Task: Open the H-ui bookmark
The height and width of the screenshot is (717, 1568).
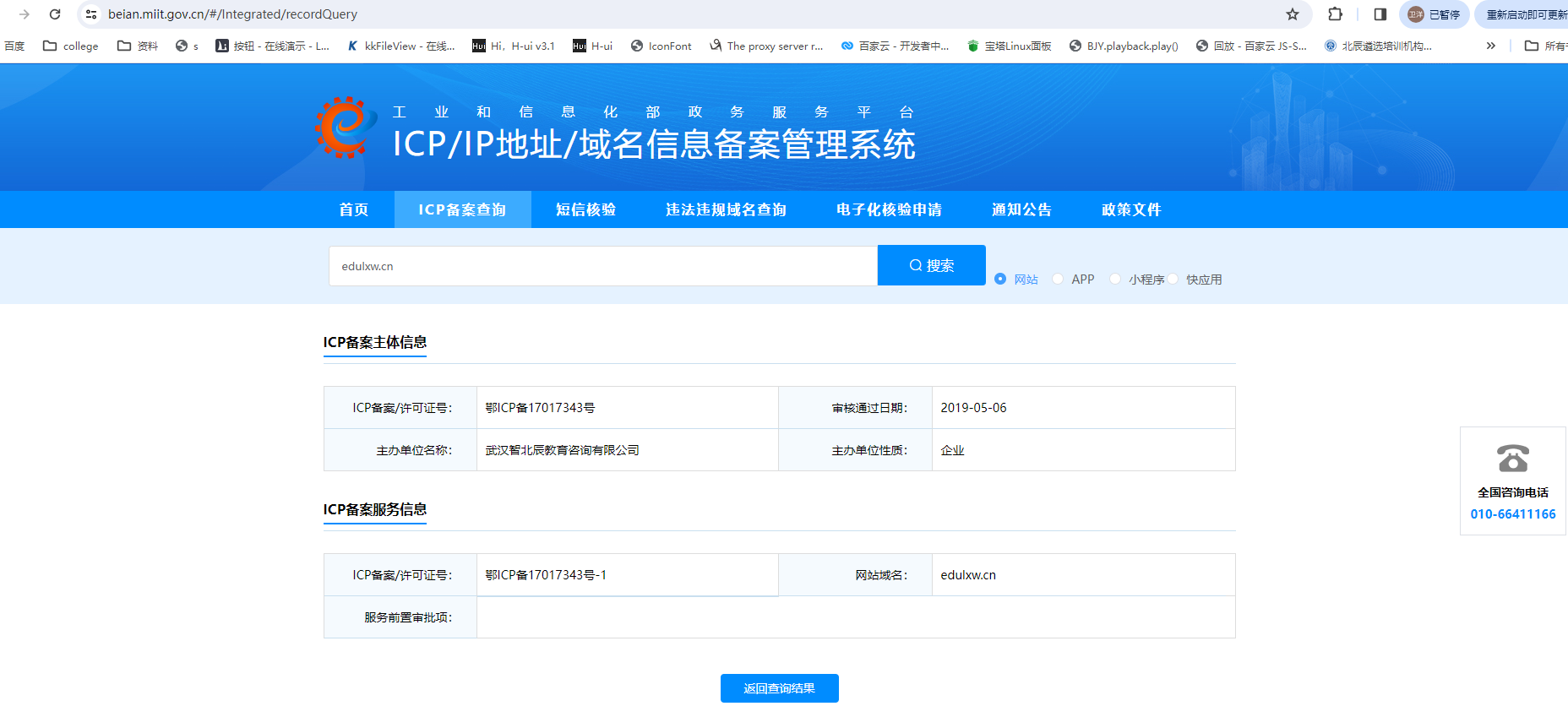Action: click(592, 46)
